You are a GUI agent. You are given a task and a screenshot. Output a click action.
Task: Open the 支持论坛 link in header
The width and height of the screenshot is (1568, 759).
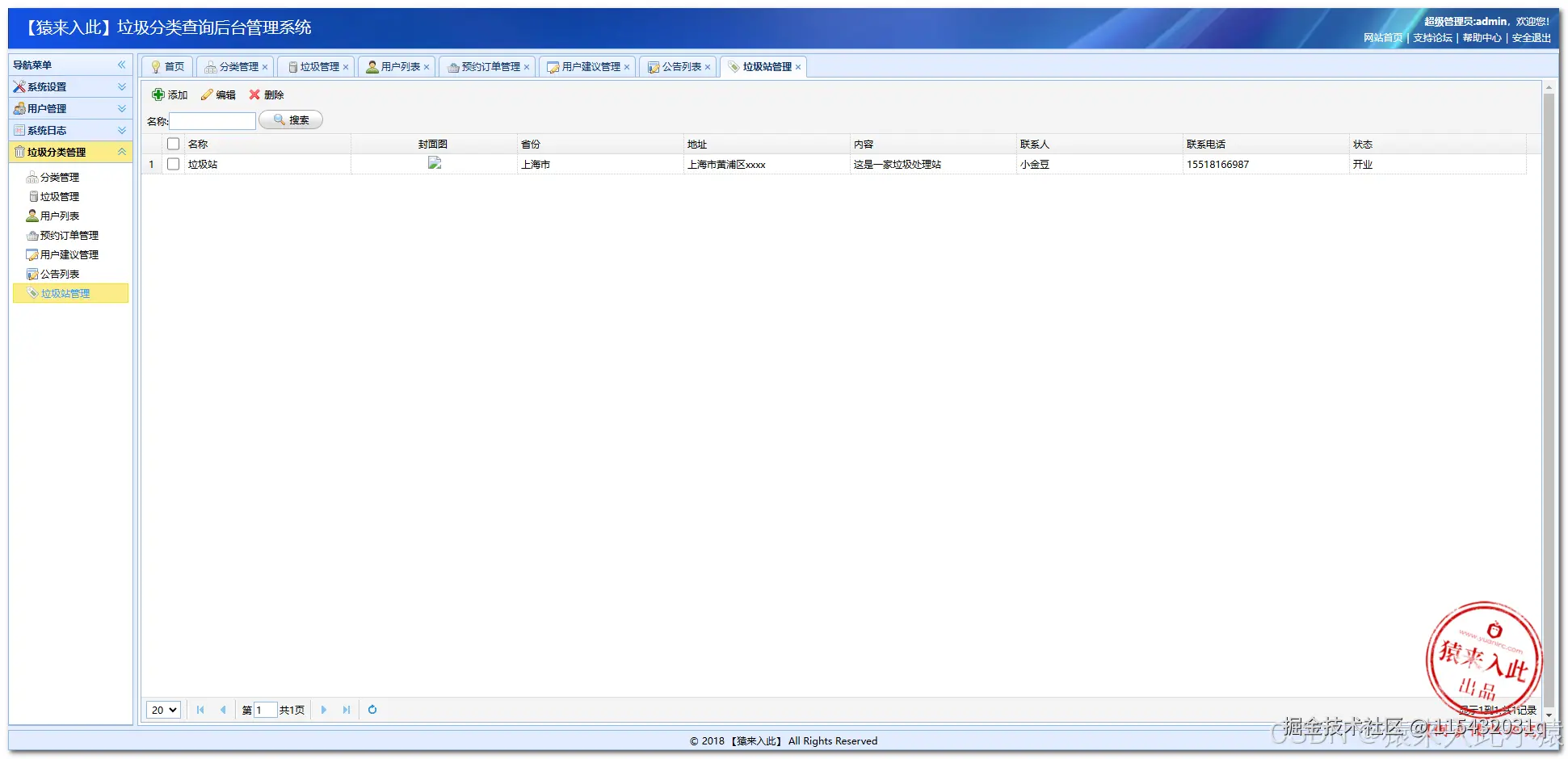click(x=1432, y=38)
